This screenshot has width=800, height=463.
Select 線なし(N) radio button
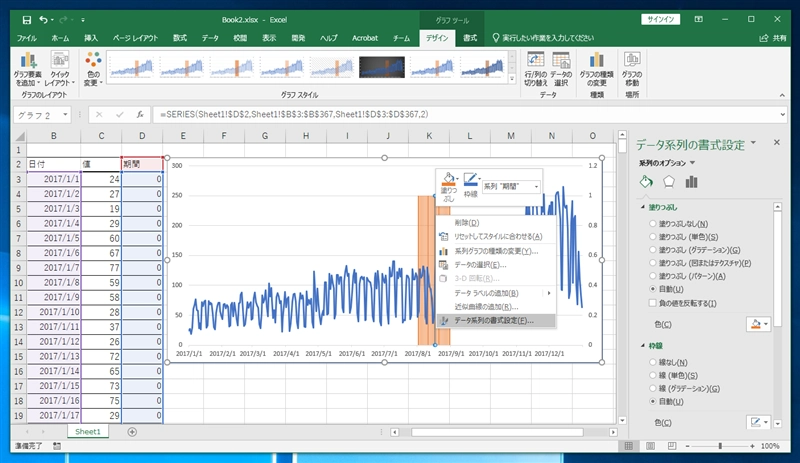653,362
